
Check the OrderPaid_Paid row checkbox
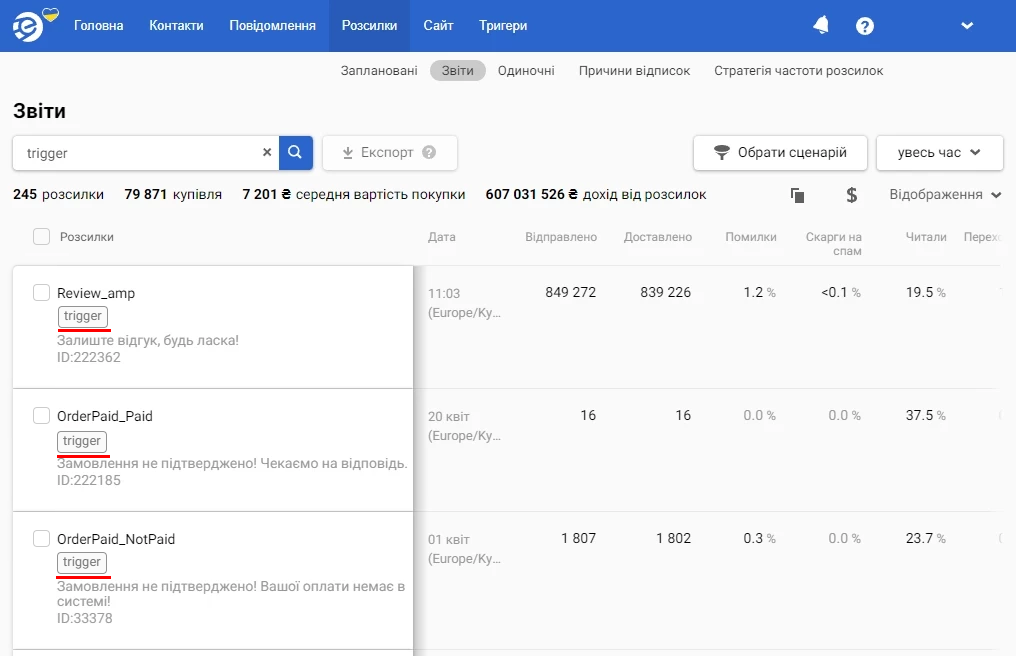click(41, 416)
